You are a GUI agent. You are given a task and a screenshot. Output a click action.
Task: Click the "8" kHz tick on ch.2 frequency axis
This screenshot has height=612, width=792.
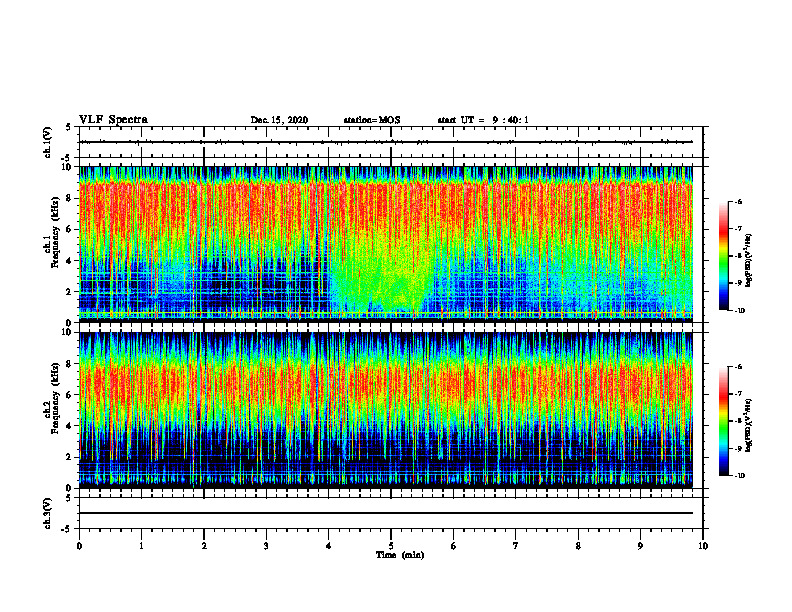point(70,364)
